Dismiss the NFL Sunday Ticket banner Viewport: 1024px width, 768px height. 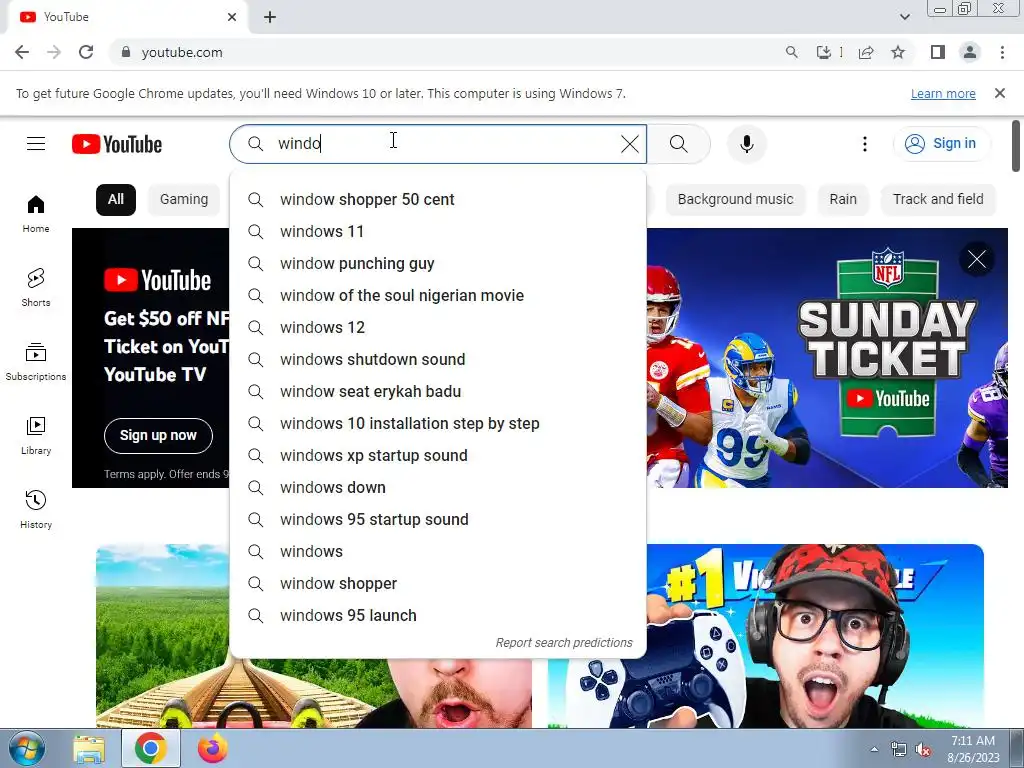[976, 259]
